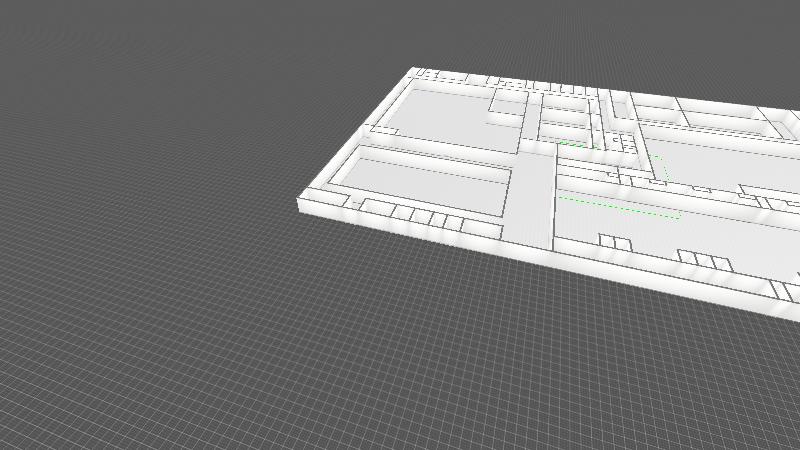Select the small inset room in the upper area

pos(508,107)
